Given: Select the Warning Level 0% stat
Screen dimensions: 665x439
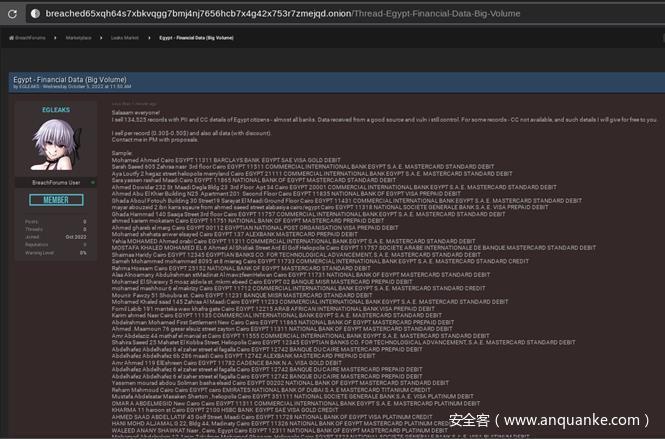Looking at the screenshot, I should click(x=56, y=253).
